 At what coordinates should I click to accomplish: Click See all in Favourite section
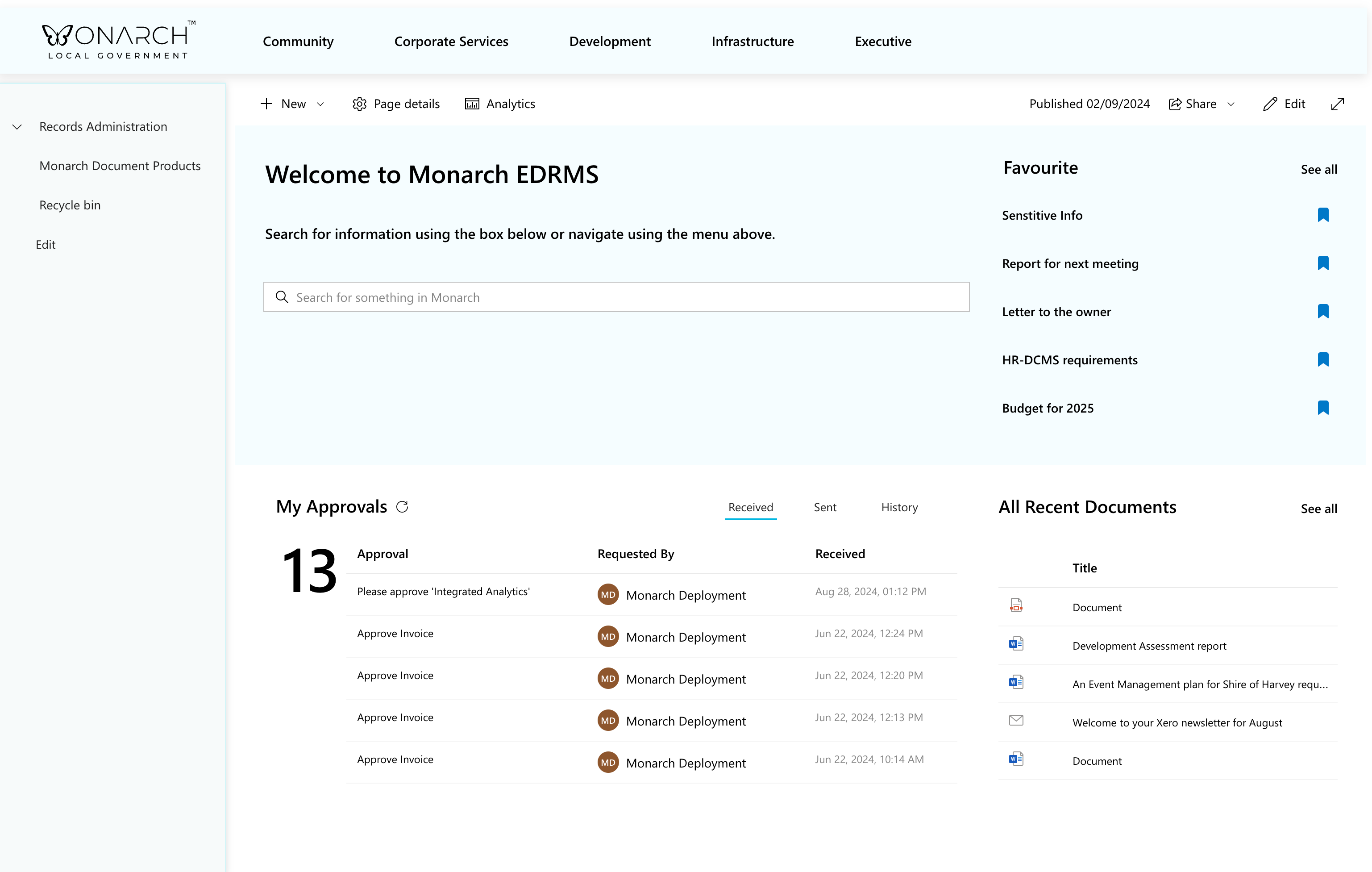tap(1318, 169)
